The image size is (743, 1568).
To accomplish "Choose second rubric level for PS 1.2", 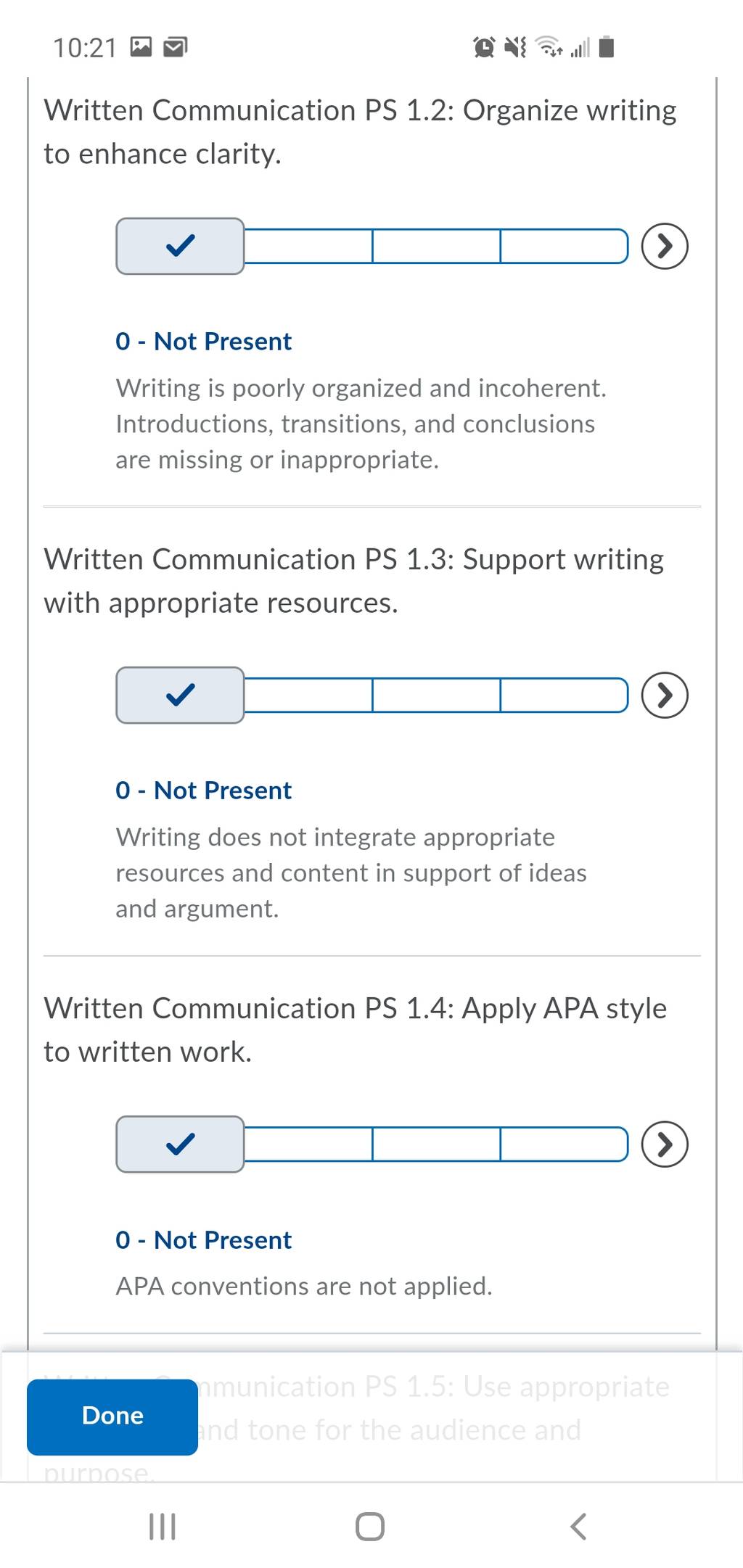I will click(308, 247).
